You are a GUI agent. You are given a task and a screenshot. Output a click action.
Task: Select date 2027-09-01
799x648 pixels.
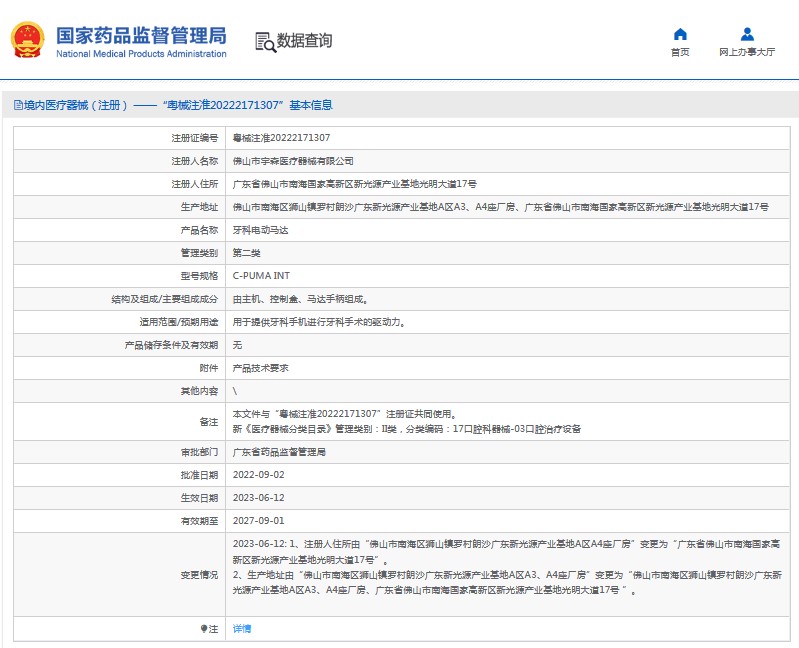(258, 521)
